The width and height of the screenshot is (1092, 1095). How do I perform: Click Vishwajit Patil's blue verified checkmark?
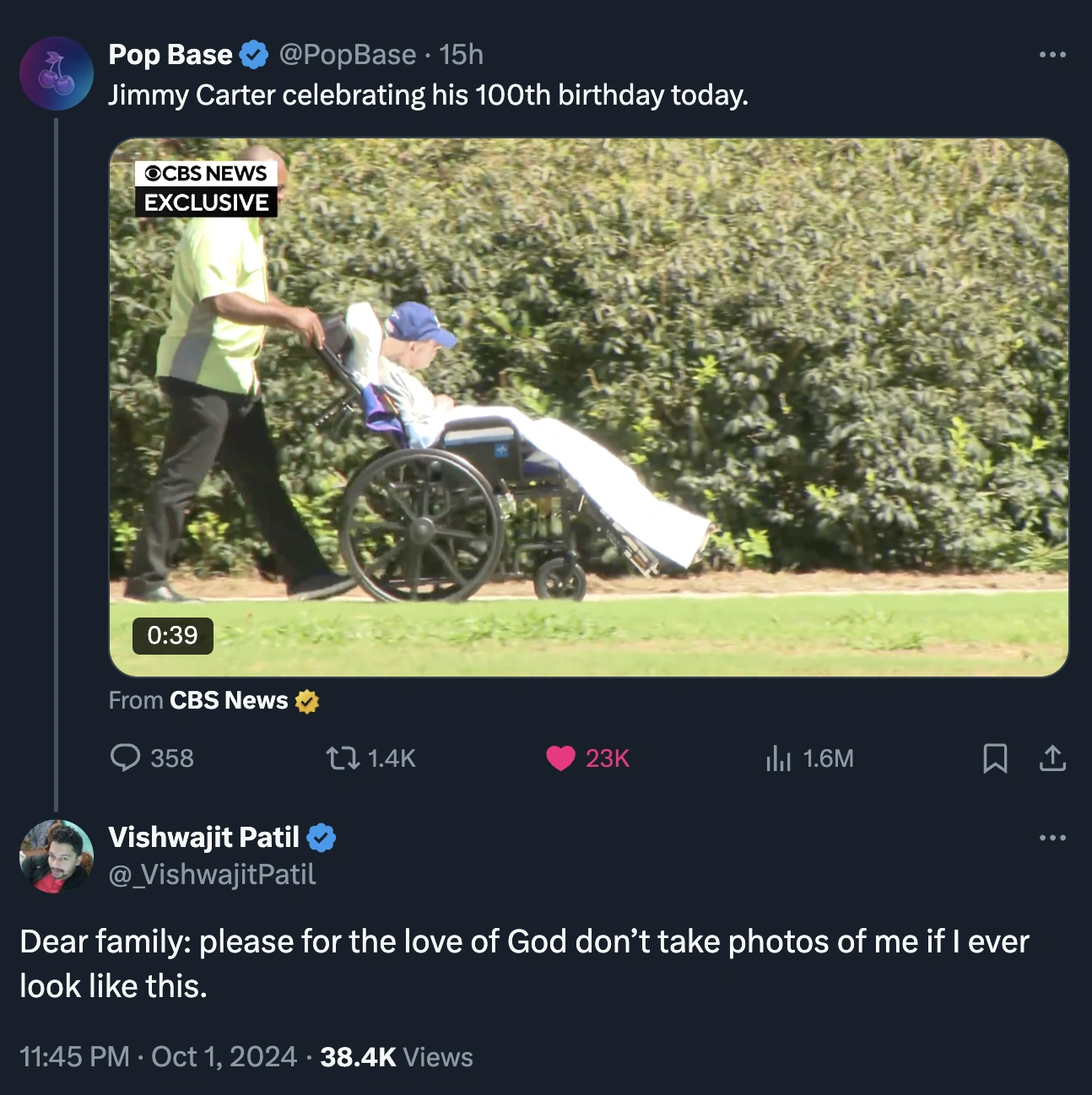point(322,838)
